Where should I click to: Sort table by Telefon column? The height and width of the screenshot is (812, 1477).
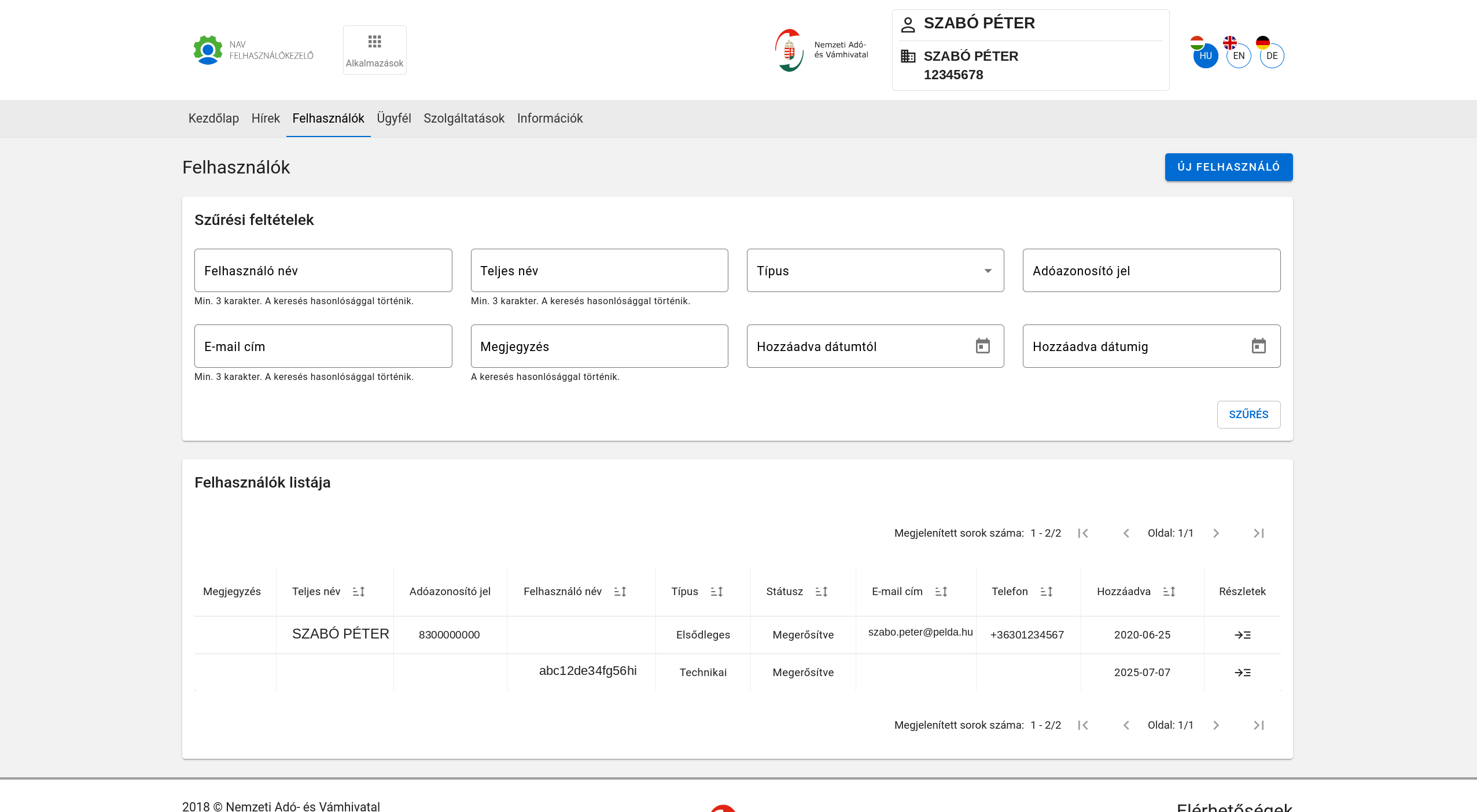tap(1047, 592)
